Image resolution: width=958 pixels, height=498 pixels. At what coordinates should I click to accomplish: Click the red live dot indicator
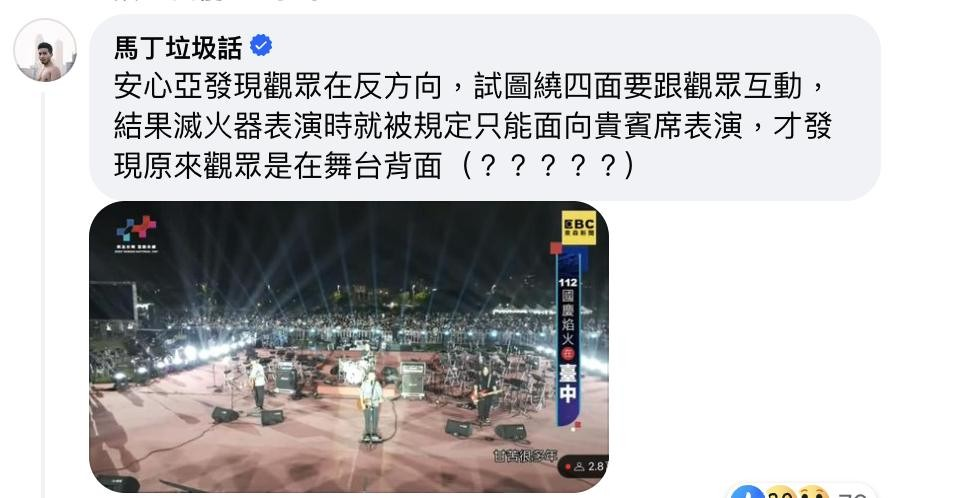[568, 467]
